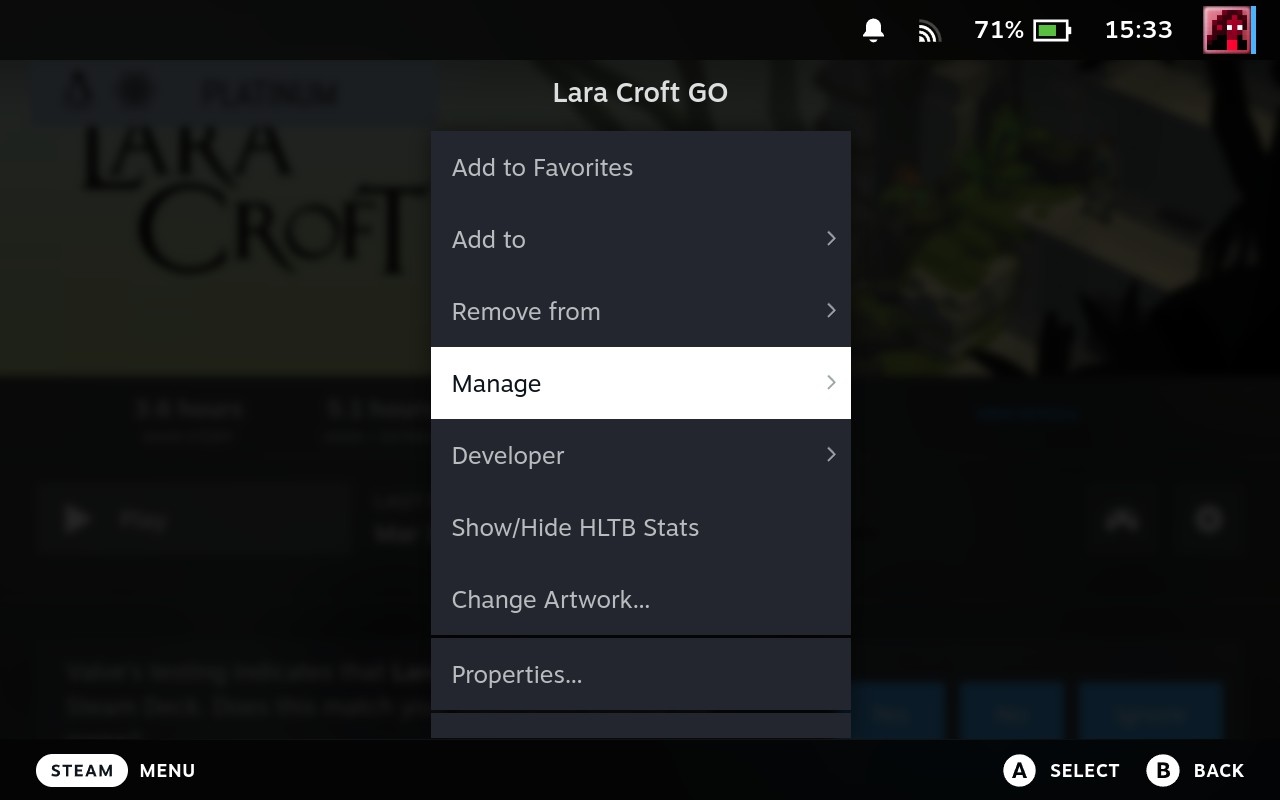This screenshot has height=800, width=1280.
Task: Click the Lara Croft GO menu title
Action: (640, 92)
